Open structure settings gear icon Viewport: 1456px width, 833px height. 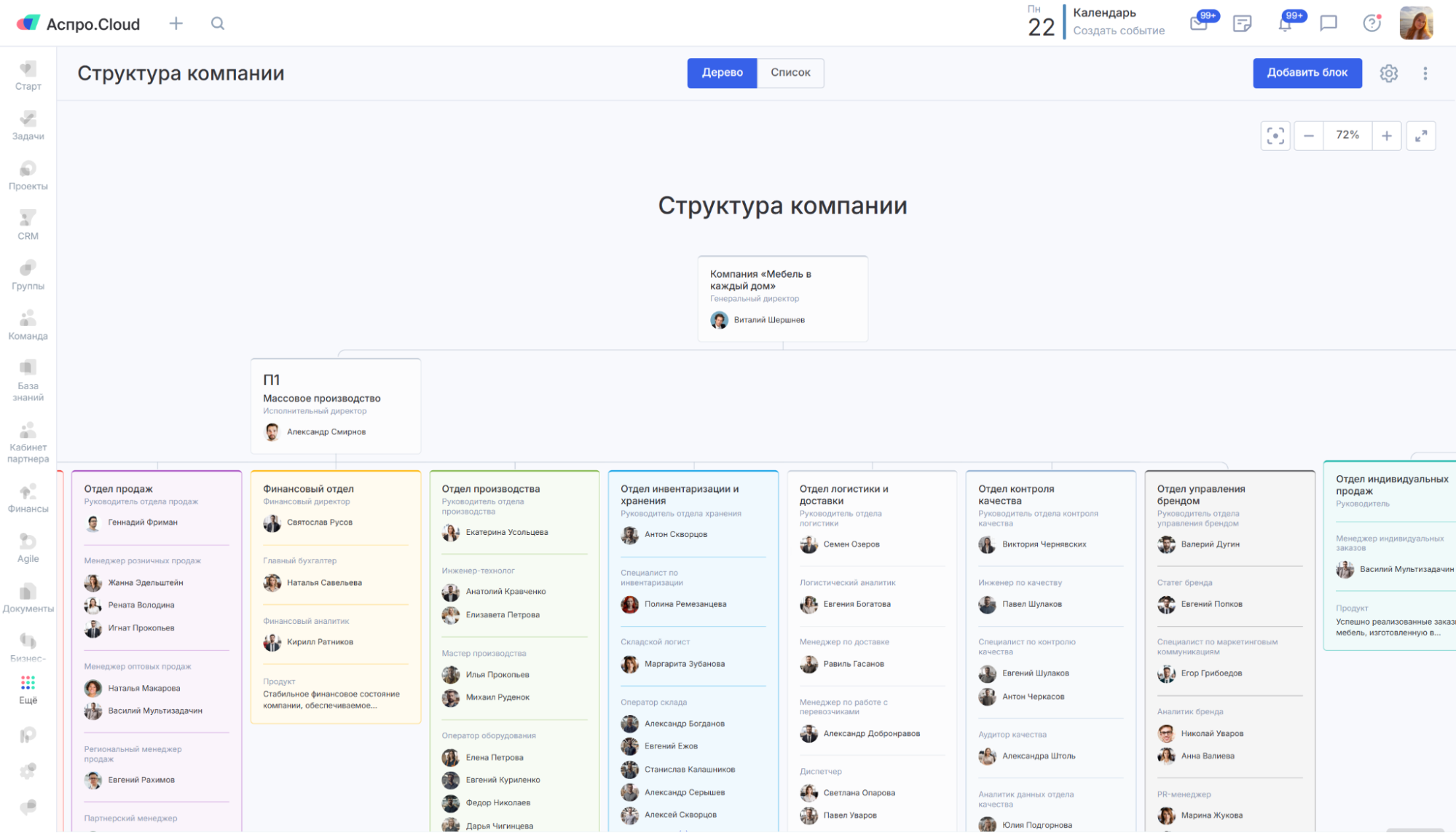[x=1388, y=73]
